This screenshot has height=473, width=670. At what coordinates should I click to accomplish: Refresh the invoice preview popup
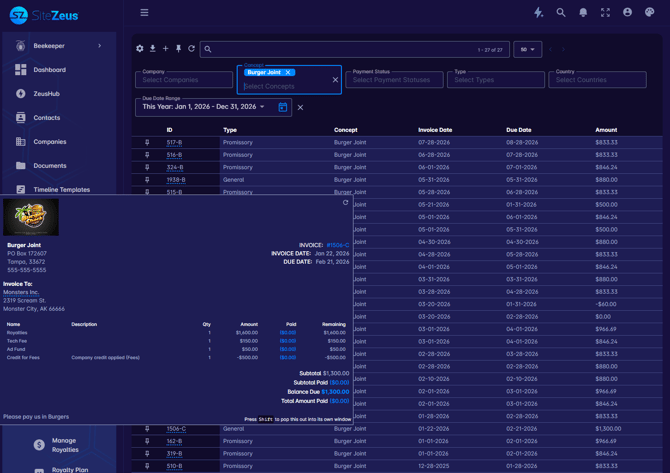[345, 203]
